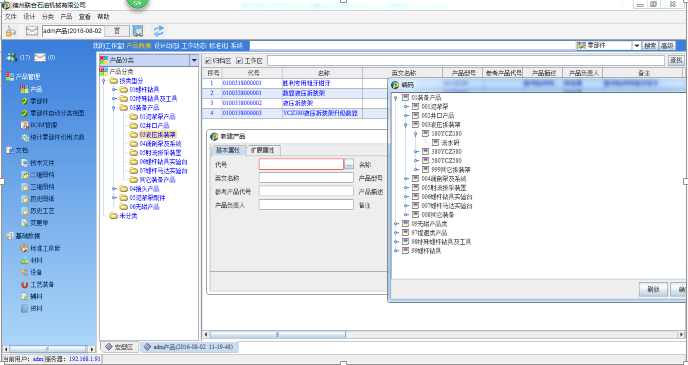Open 设备 in the sidebar
688x365 pixels.
tap(36, 272)
